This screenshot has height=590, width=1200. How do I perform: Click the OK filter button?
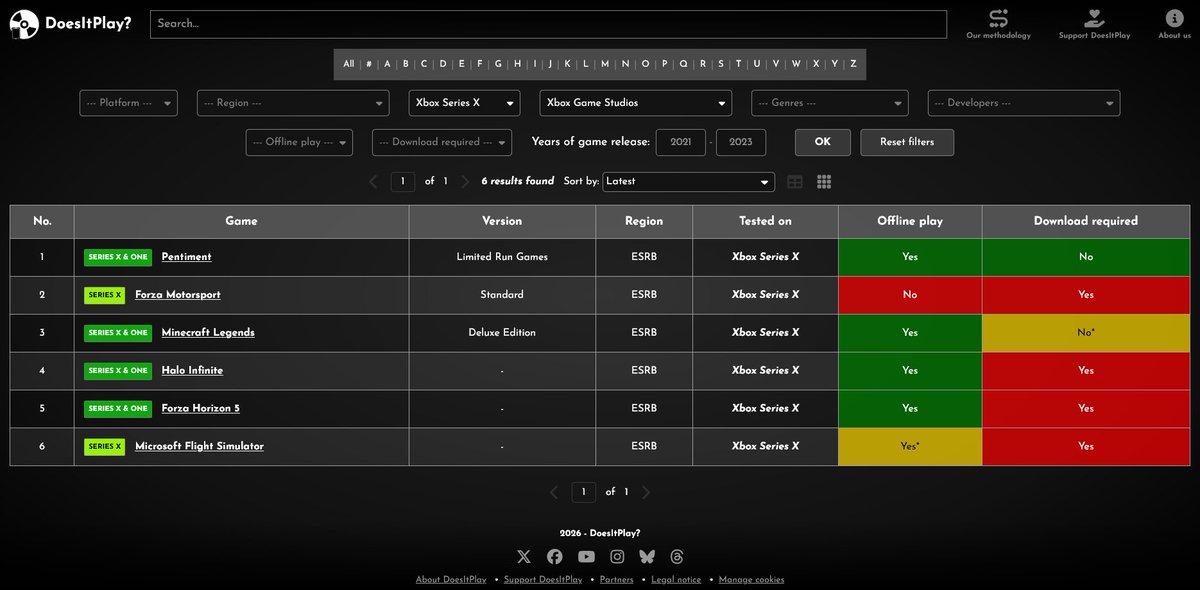823,142
